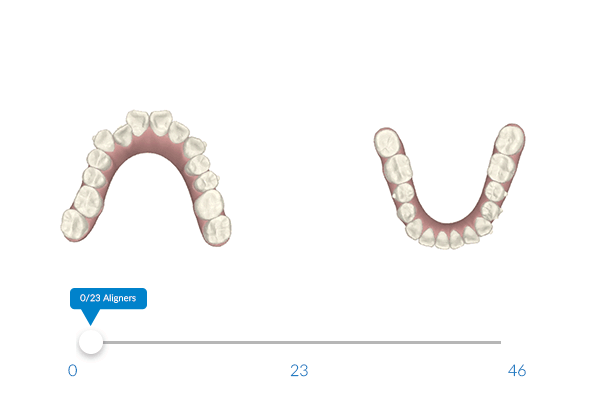Click the blue pointer arrow below the Aligners tooltip
This screenshot has width=600, height=400.
click(x=91, y=317)
